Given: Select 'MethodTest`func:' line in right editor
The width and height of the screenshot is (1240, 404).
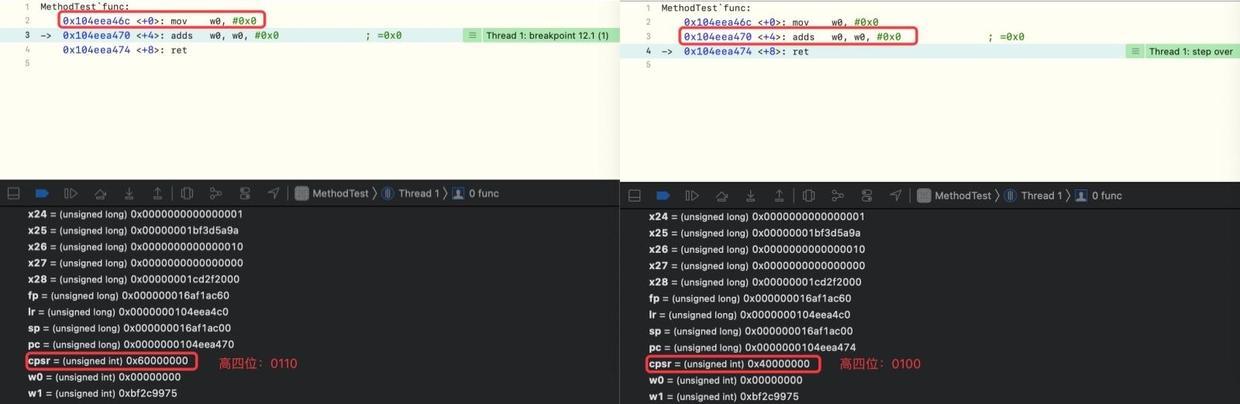Looking at the screenshot, I should point(706,8).
